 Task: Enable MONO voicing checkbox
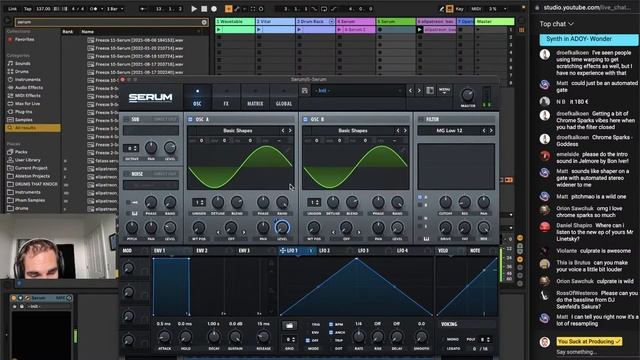tap(444, 340)
